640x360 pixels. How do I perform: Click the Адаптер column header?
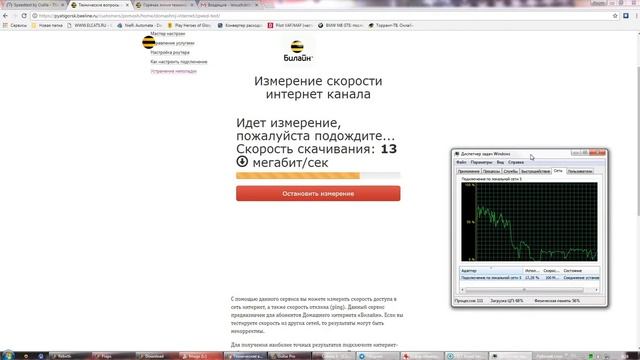[x=491, y=271]
